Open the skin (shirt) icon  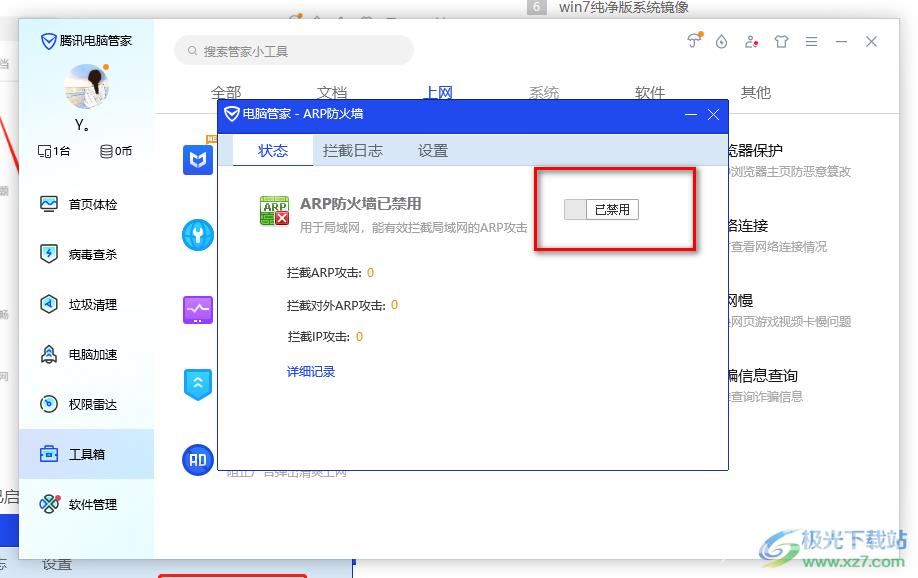pos(781,42)
